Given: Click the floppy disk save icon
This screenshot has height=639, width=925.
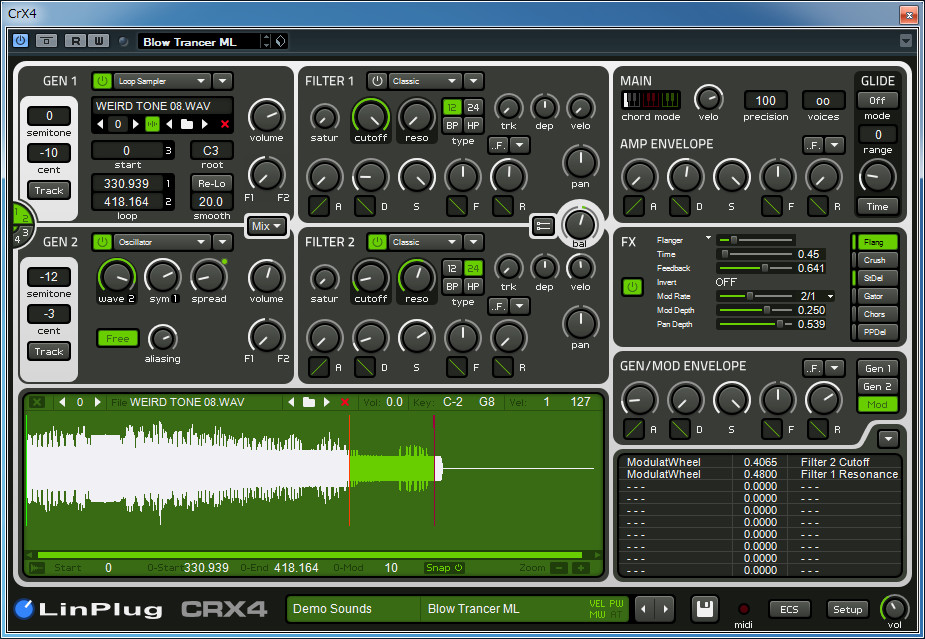Looking at the screenshot, I should pos(705,609).
